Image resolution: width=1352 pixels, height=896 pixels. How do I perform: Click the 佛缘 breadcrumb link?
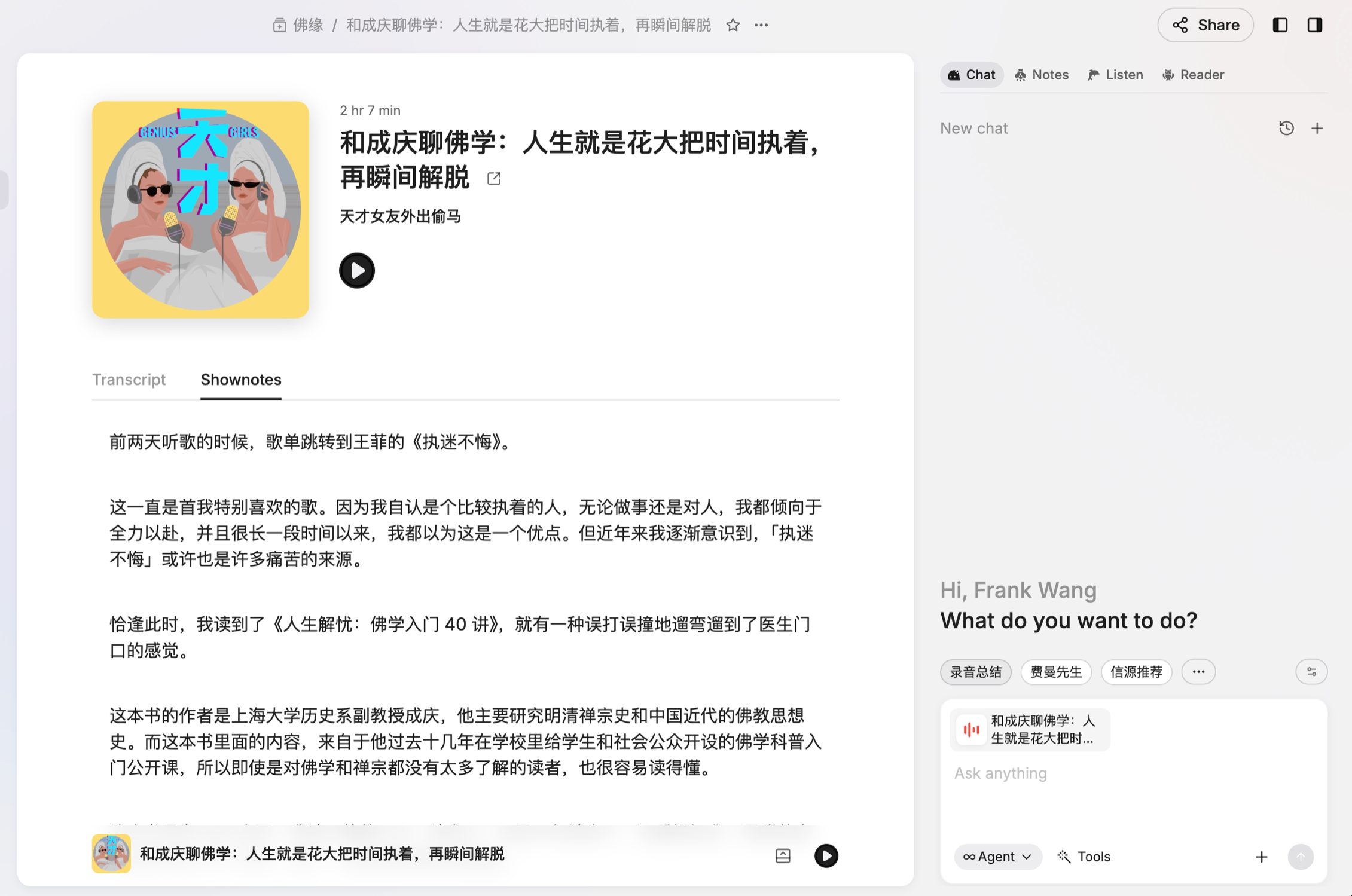tap(307, 25)
